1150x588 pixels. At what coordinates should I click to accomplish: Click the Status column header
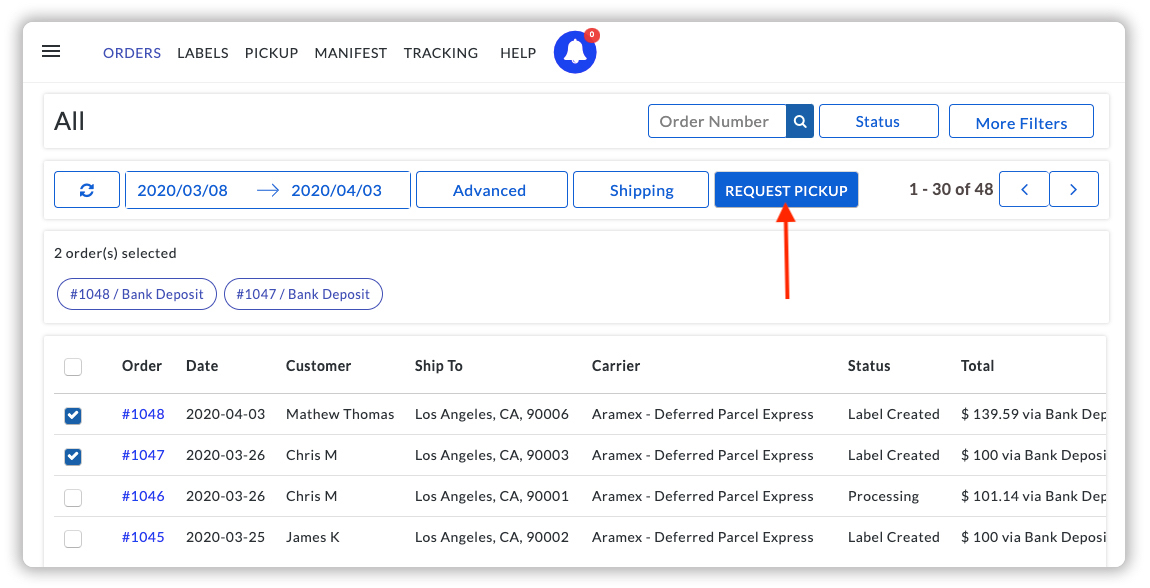[x=869, y=366]
